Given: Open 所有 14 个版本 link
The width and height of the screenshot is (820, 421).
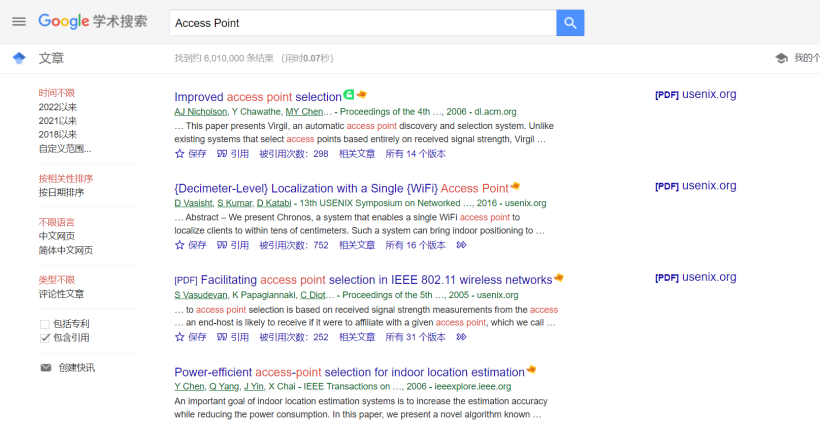Looking at the screenshot, I should [x=416, y=154].
